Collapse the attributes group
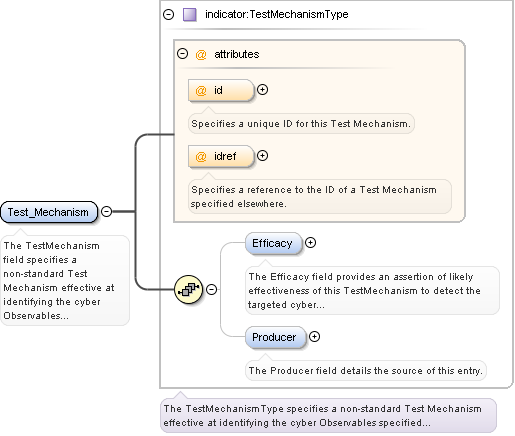This screenshot has width=515, height=436. 183,54
